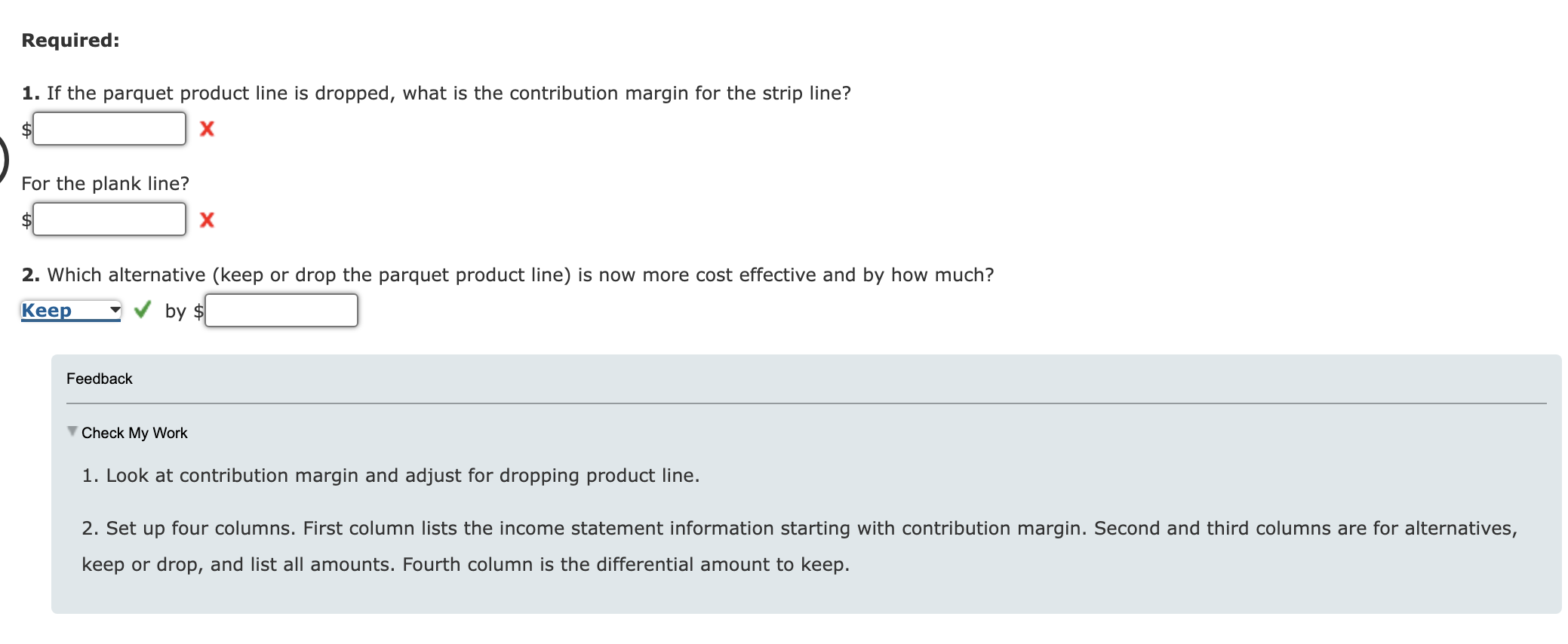Screen dimensions: 1568x644
Task: Click the Feedback section header
Action: 100,379
